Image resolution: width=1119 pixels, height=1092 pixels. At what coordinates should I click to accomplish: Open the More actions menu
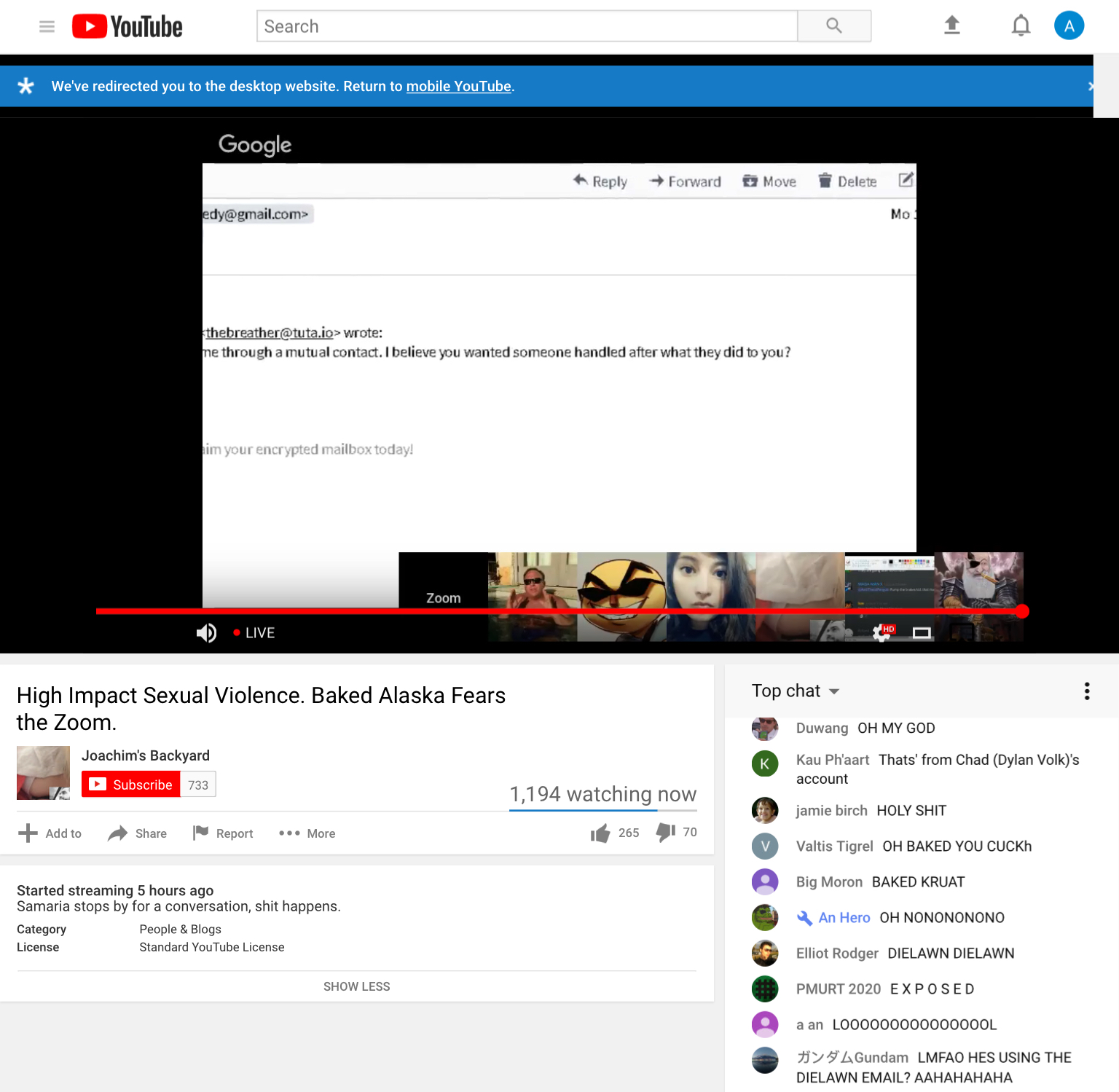point(307,833)
